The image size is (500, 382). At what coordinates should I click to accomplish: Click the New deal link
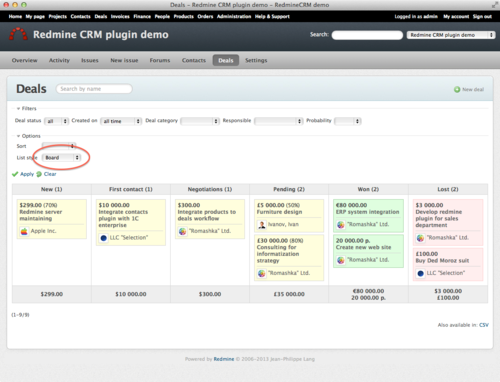click(473, 89)
